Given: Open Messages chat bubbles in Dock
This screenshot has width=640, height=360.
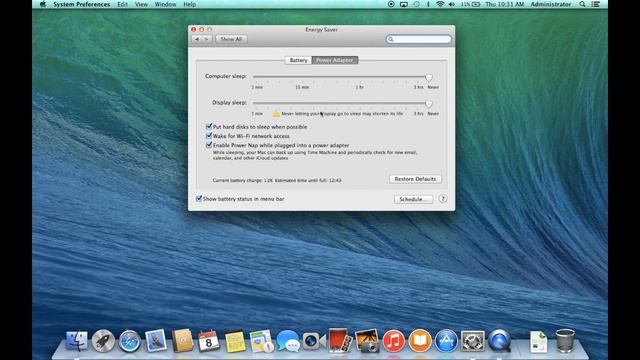Looking at the screenshot, I should tap(288, 341).
